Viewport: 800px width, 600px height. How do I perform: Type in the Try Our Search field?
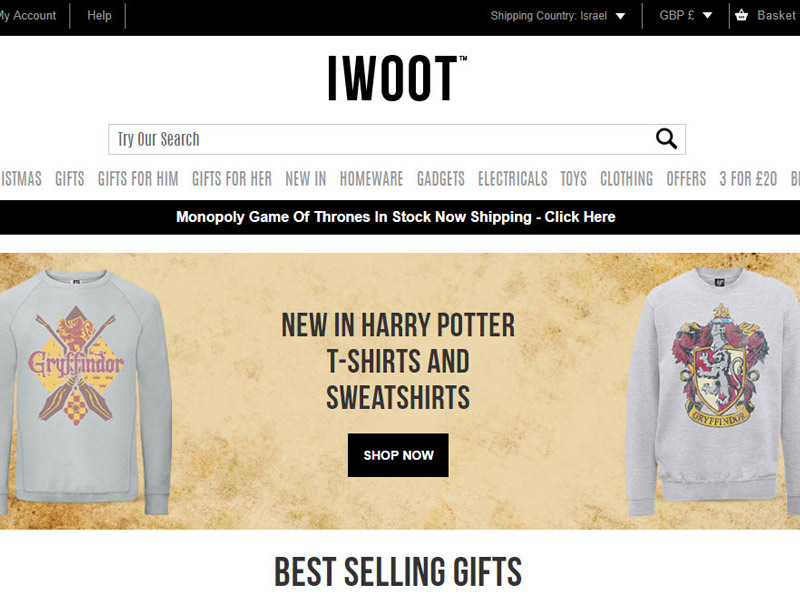point(380,139)
